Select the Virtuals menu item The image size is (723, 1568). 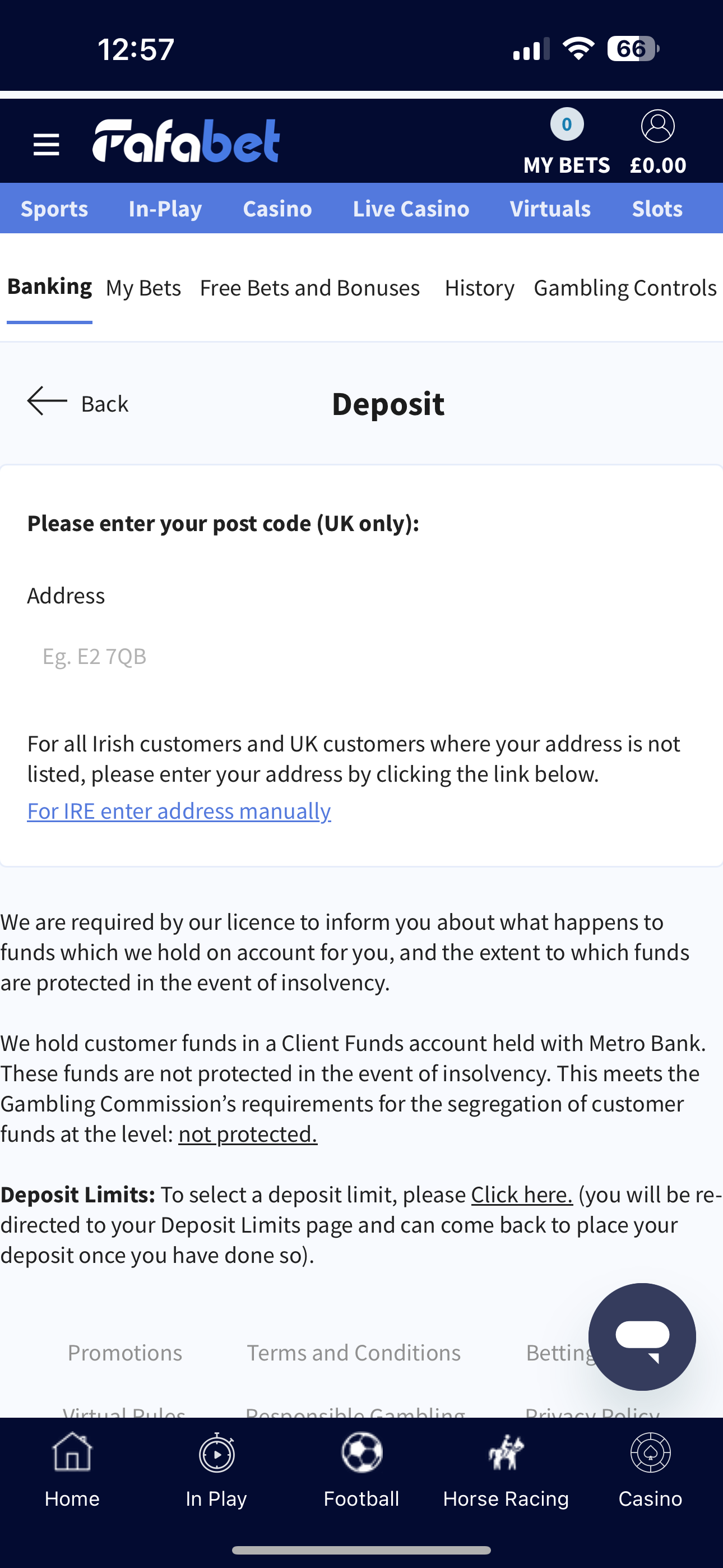pos(550,209)
